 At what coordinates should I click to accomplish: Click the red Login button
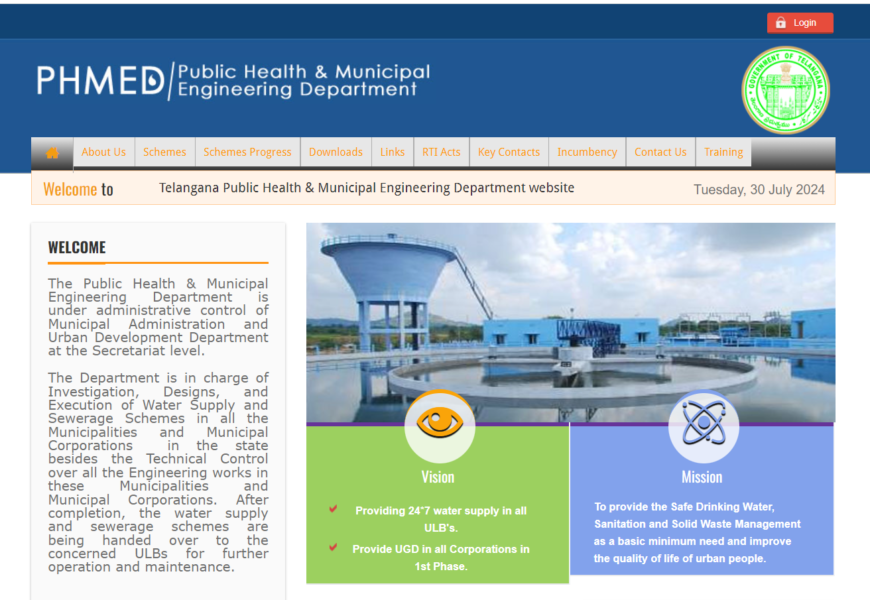800,23
